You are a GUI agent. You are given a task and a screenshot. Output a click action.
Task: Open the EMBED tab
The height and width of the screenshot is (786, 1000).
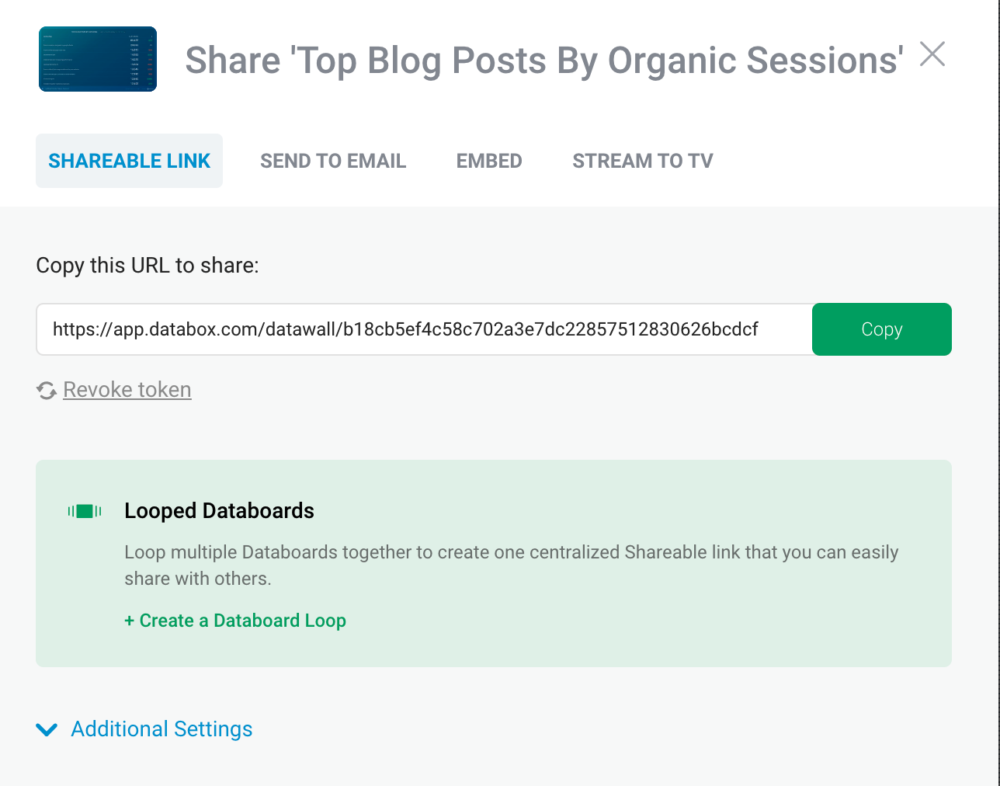click(489, 160)
